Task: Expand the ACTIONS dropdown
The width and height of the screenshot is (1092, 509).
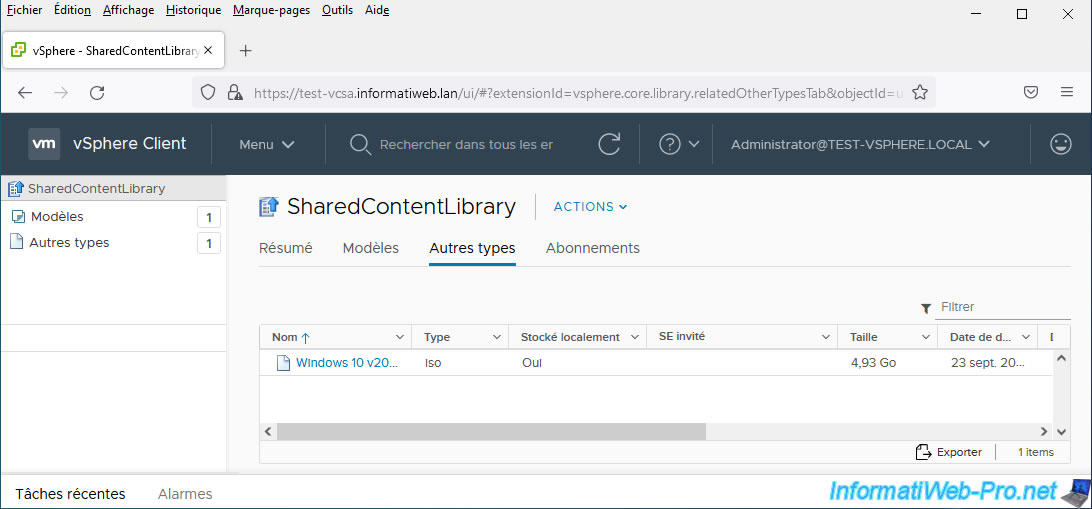Action: pyautogui.click(x=590, y=207)
